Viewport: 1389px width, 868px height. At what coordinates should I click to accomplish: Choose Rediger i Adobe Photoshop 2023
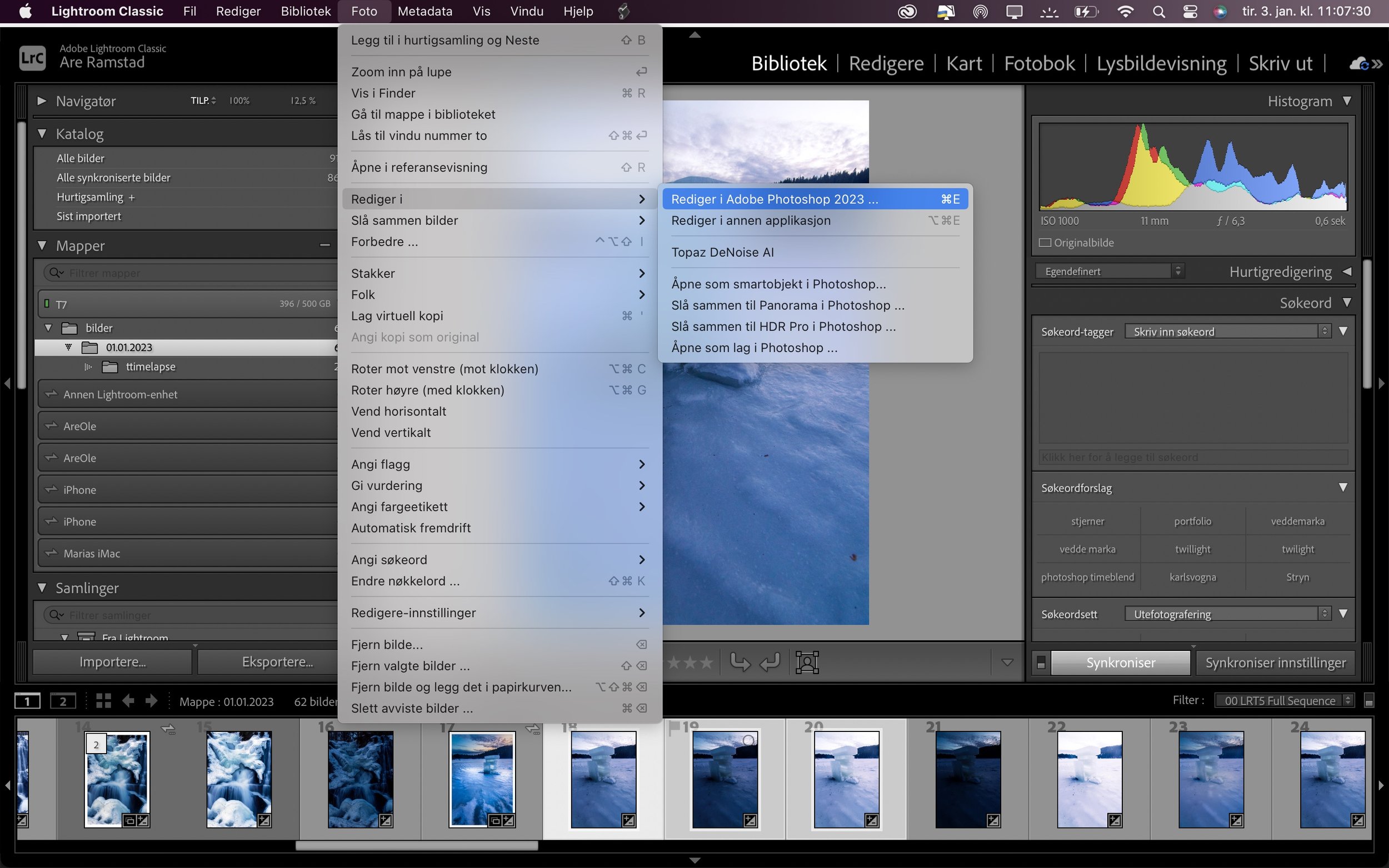tap(815, 199)
